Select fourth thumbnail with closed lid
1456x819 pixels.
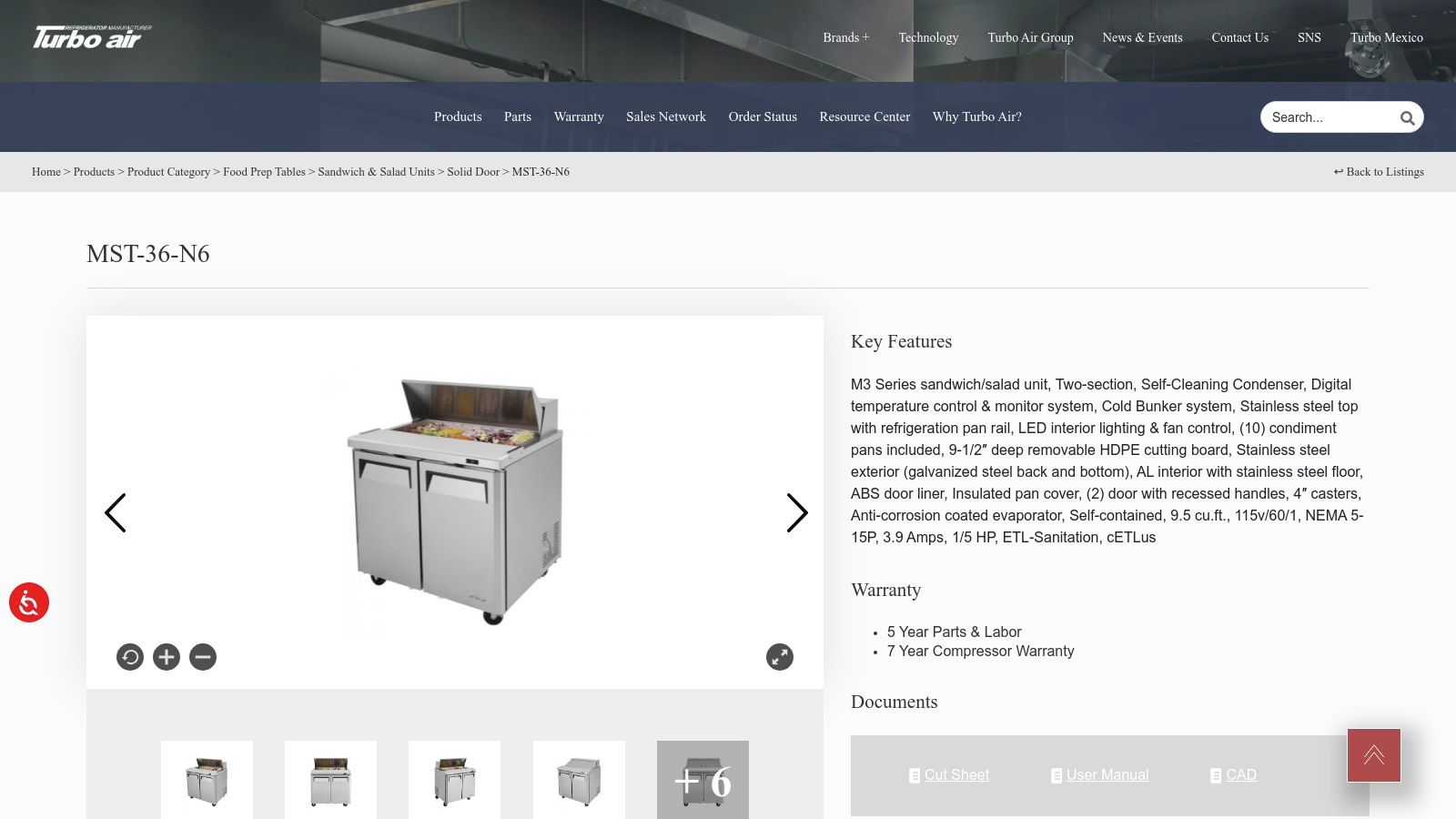(579, 780)
